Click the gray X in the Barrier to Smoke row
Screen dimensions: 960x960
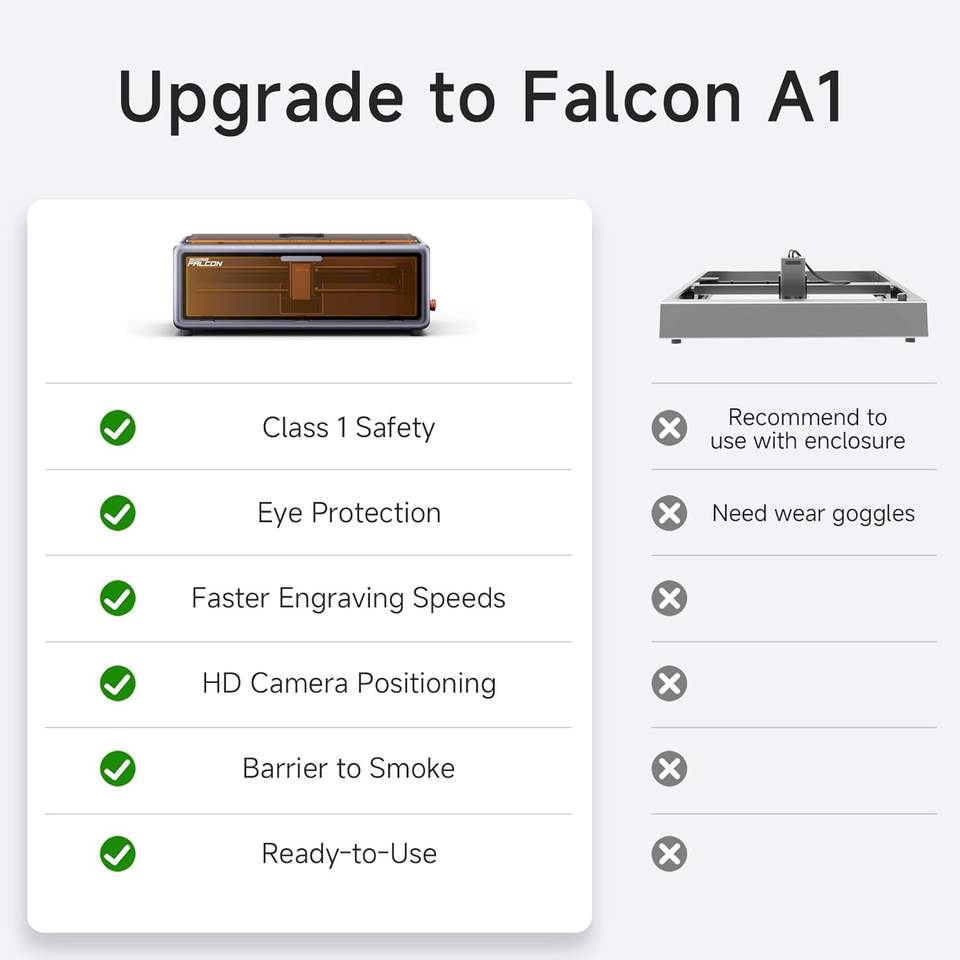point(669,768)
